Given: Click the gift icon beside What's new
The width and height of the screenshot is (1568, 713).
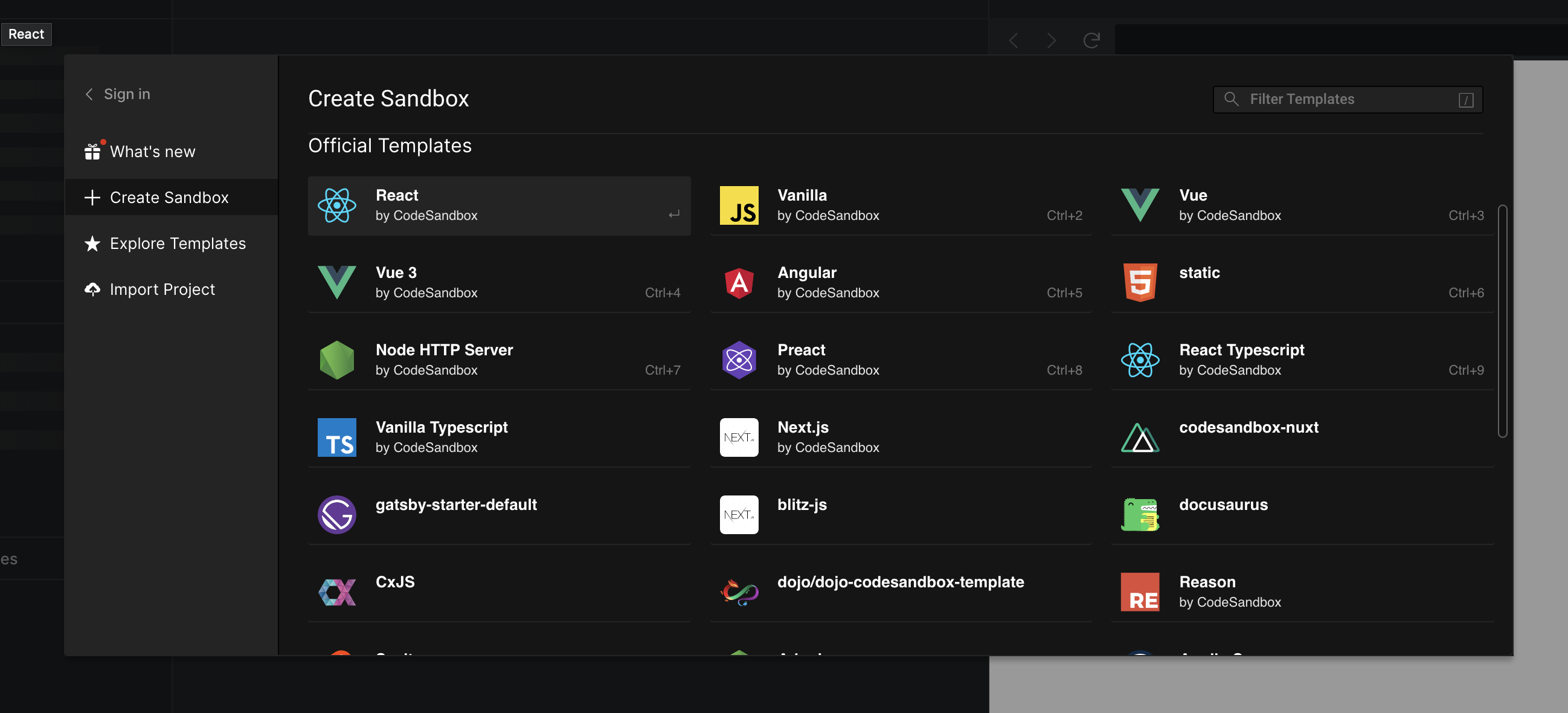Looking at the screenshot, I should 92,151.
